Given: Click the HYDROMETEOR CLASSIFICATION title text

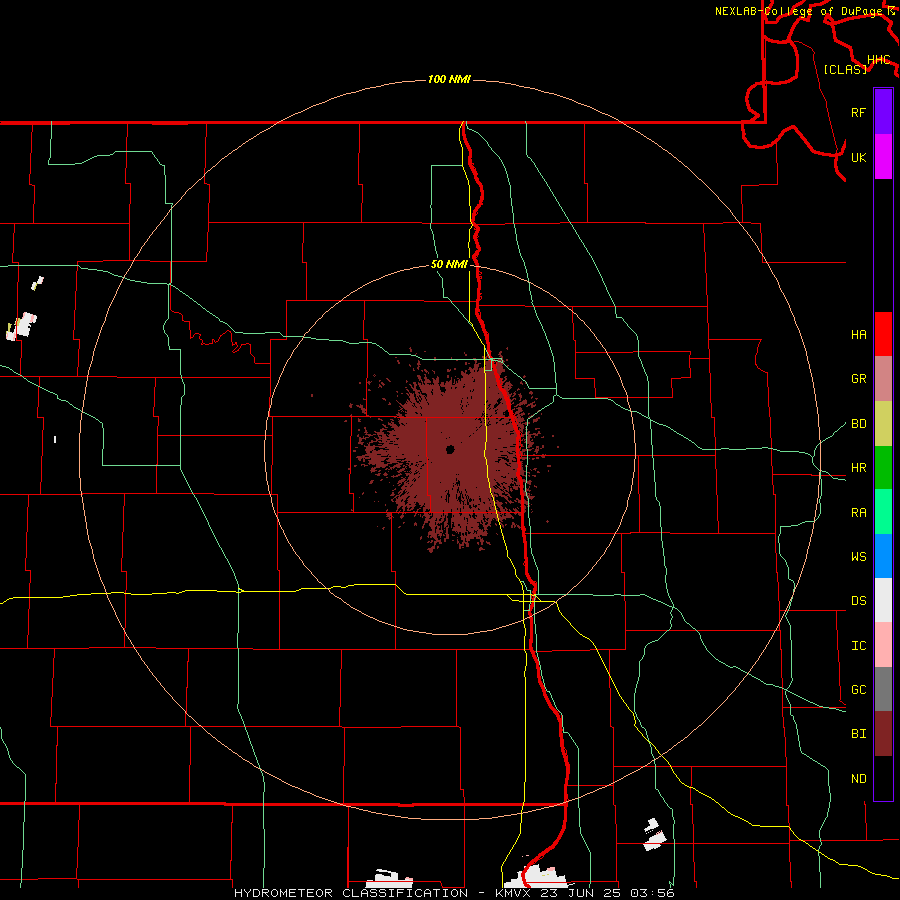Looking at the screenshot, I should (x=351, y=893).
